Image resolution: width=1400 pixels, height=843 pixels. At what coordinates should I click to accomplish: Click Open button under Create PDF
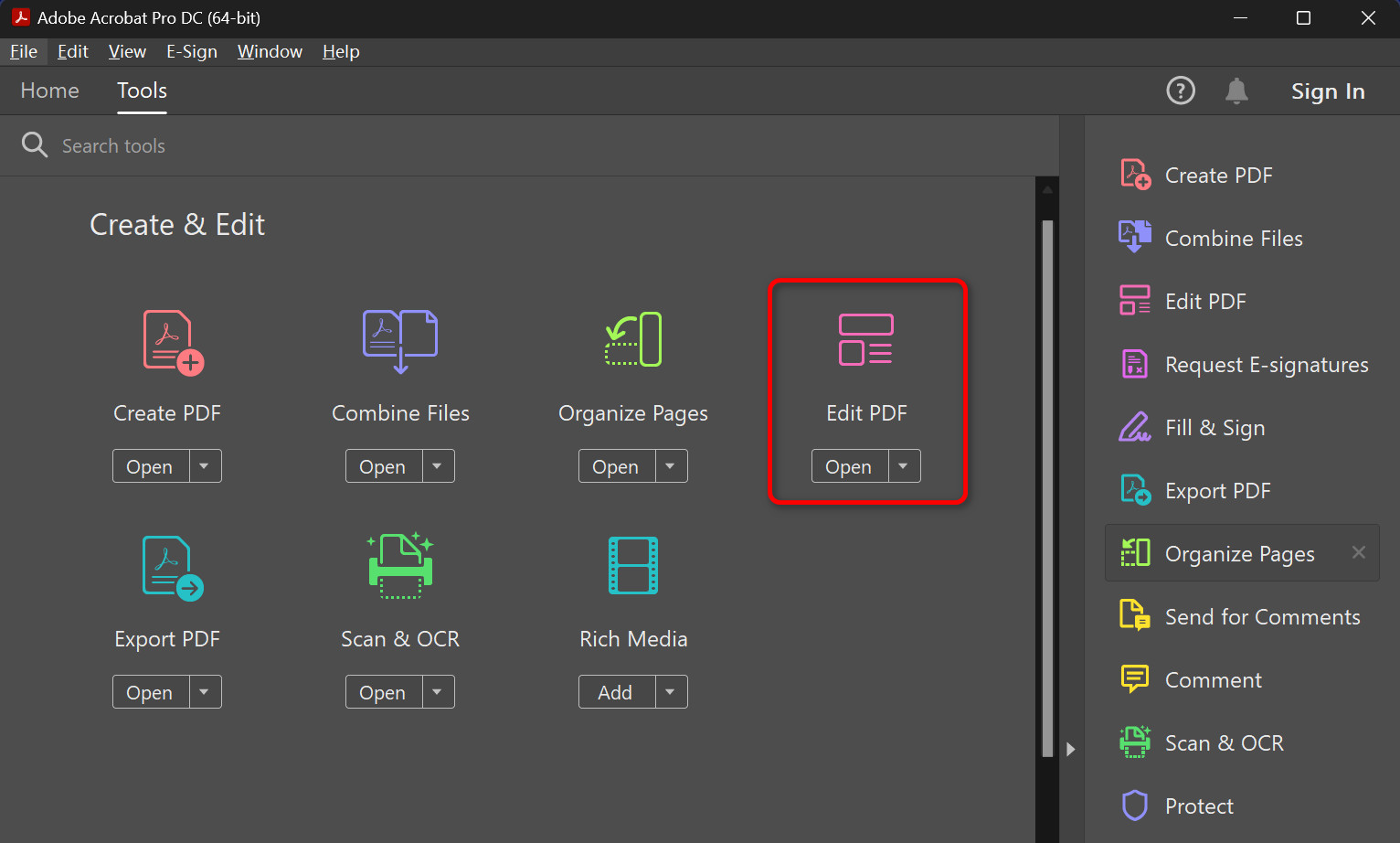coord(151,466)
